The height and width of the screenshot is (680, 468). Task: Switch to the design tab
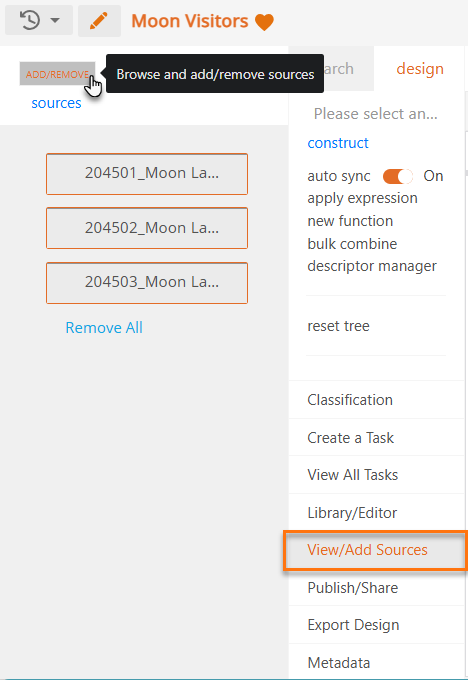point(420,69)
